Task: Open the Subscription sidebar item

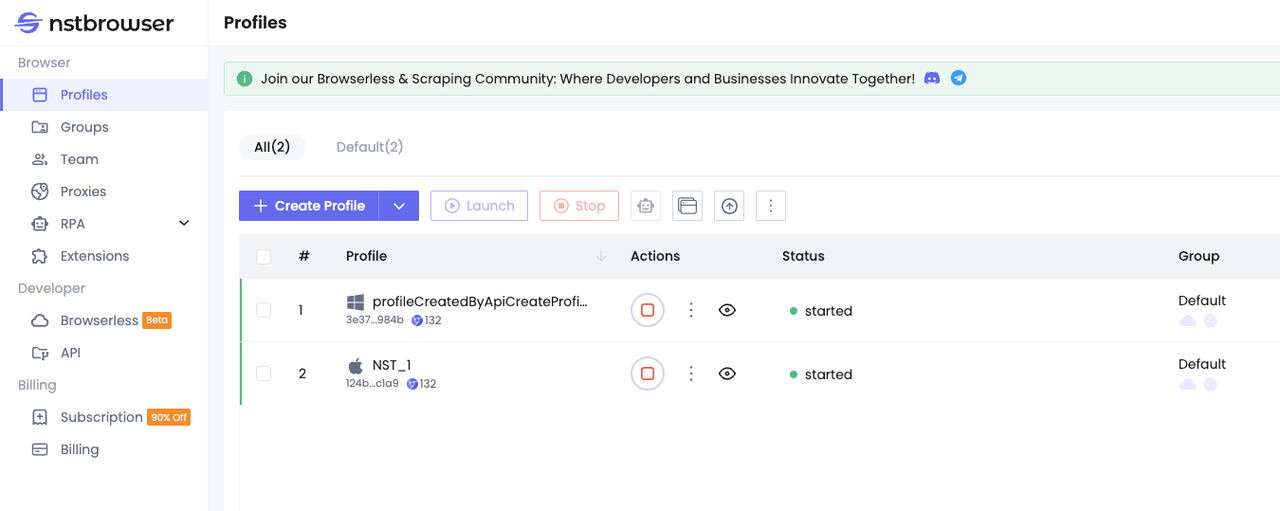Action: pyautogui.click(x=104, y=417)
